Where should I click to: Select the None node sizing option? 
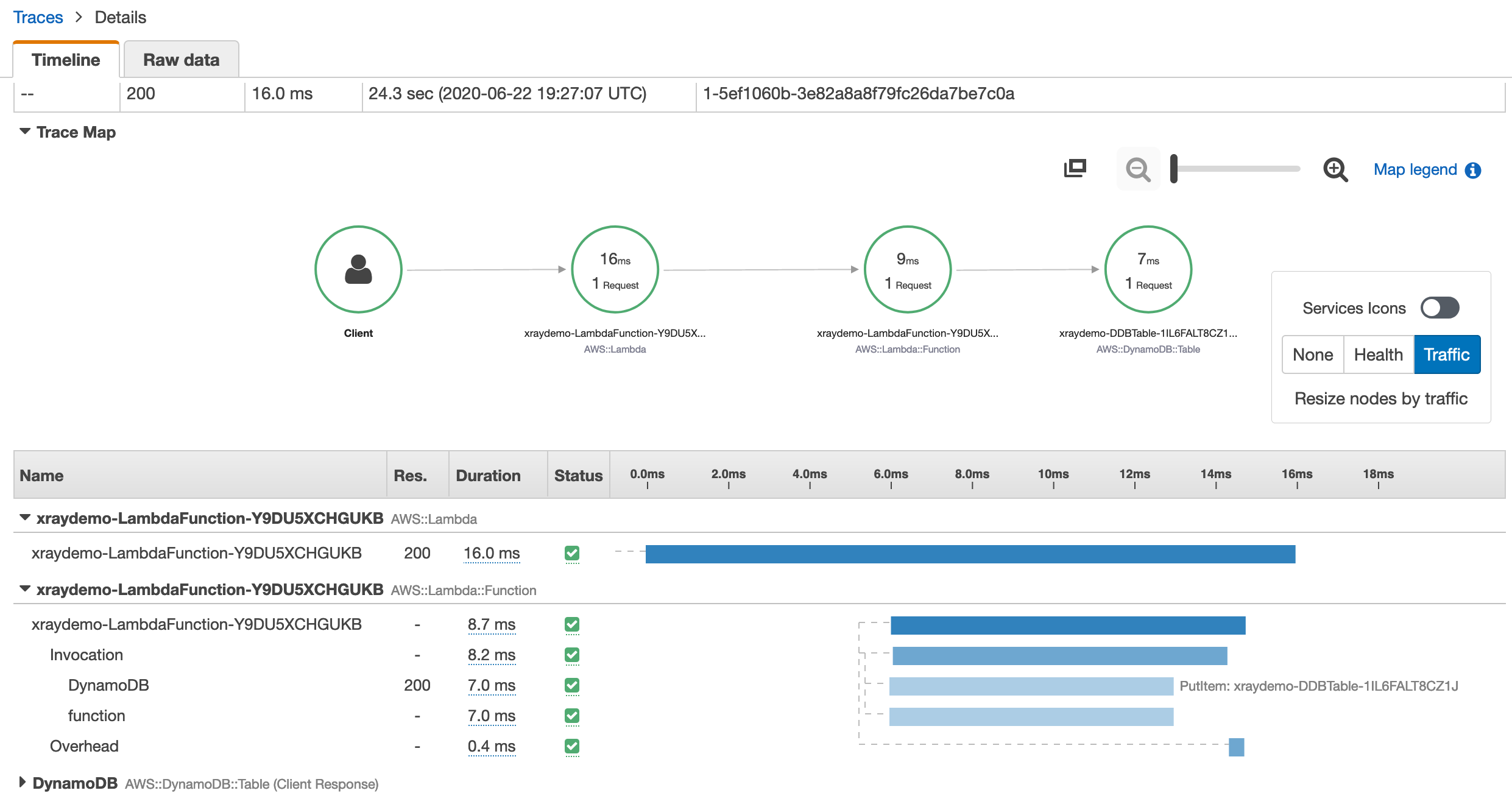(x=1313, y=354)
